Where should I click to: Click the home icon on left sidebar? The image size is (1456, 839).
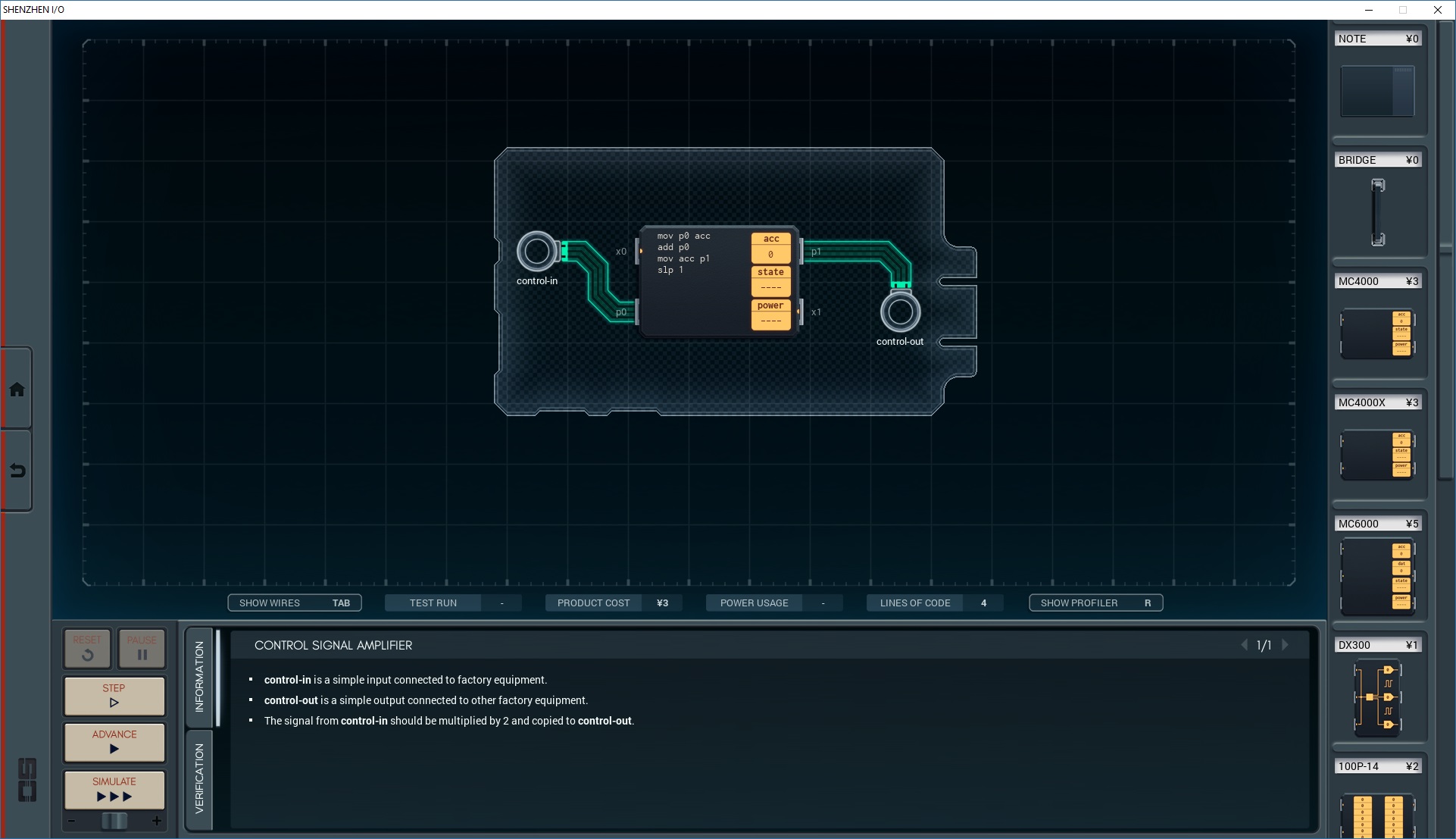17,390
